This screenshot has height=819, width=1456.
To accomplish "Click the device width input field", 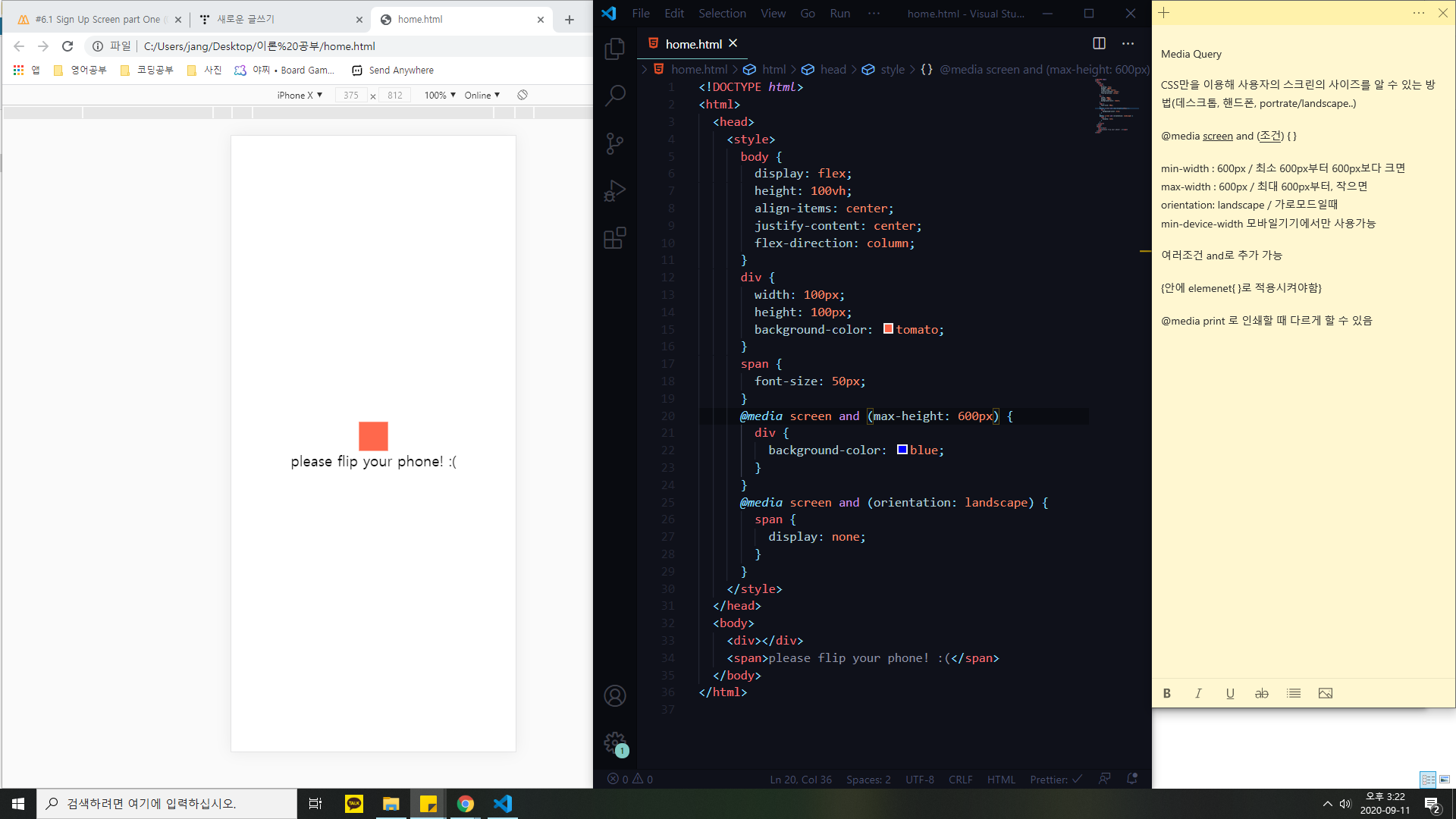I will (x=351, y=95).
